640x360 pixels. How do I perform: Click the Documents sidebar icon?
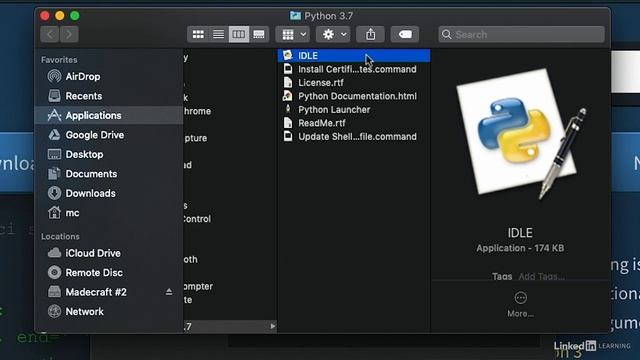click(54, 173)
